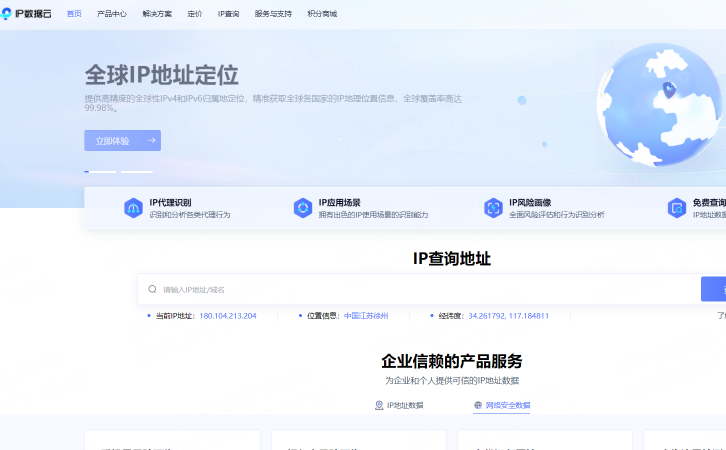
Task: Click the globe icon beside 网络安全数据
Action: 478,405
